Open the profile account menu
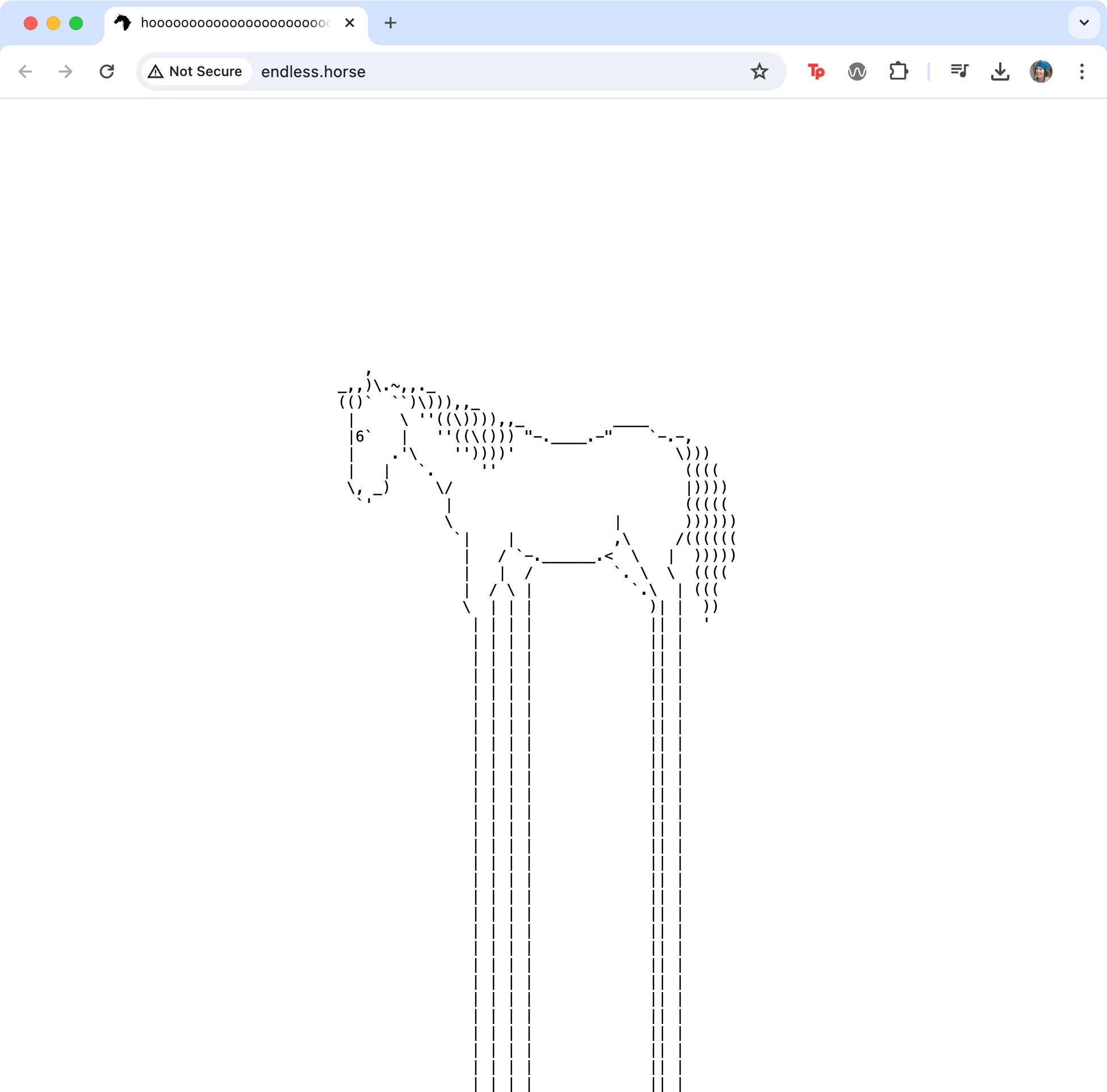 pos(1041,72)
